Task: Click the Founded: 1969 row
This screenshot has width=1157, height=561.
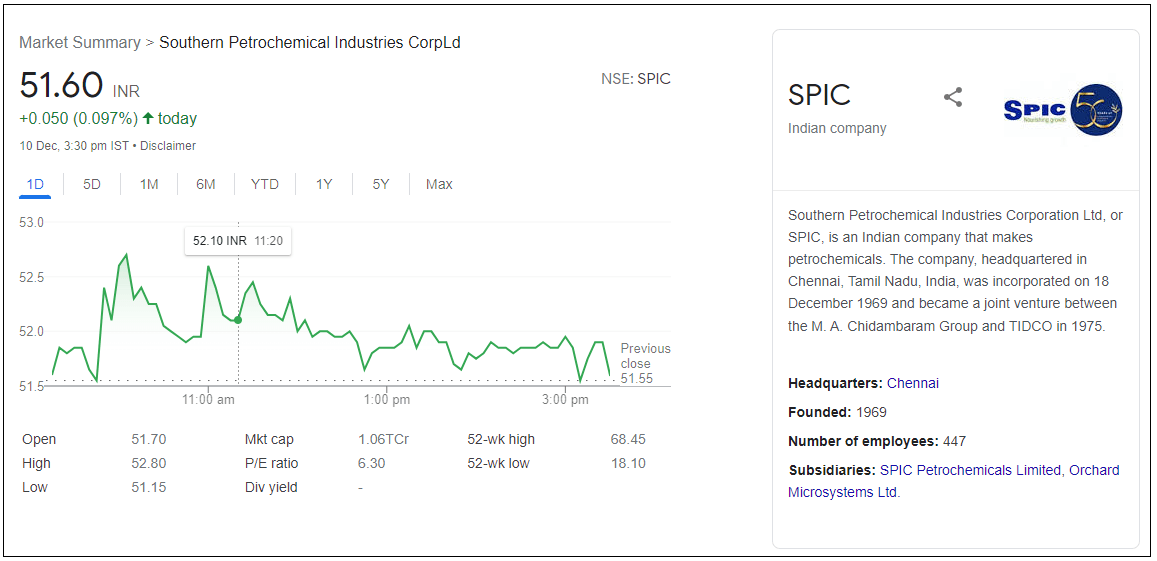Action: 837,412
